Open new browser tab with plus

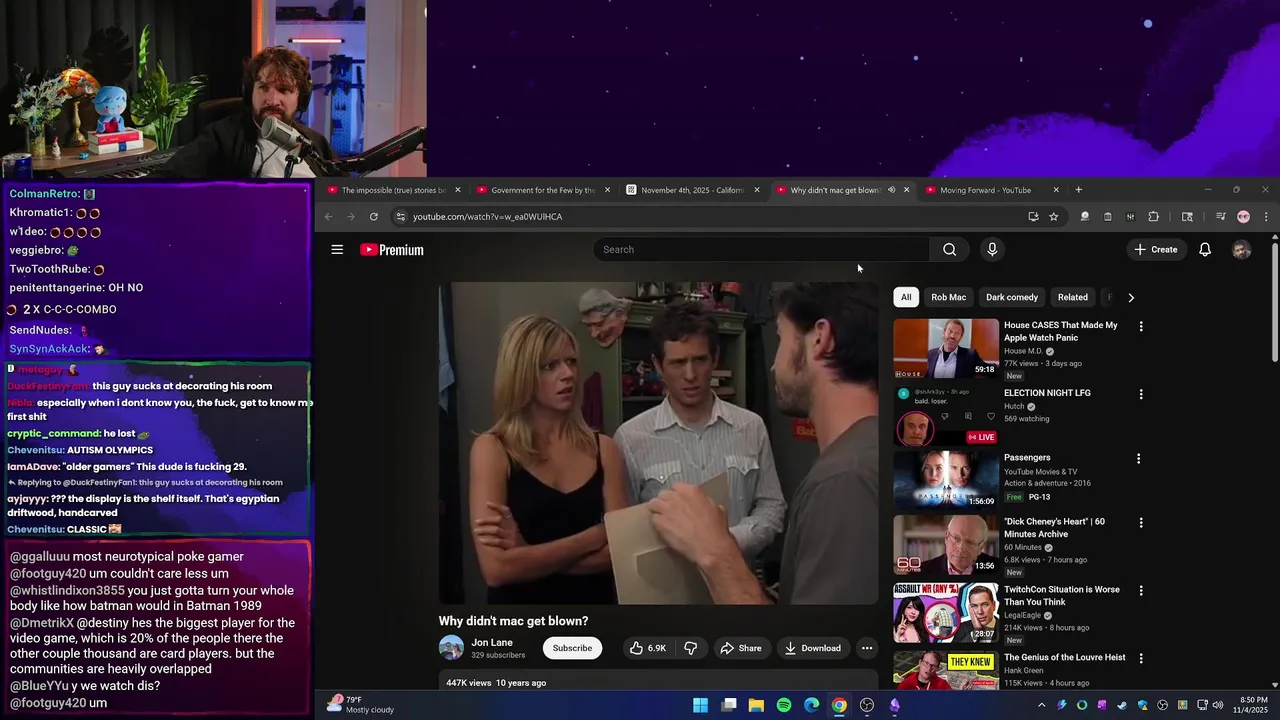[1078, 190]
